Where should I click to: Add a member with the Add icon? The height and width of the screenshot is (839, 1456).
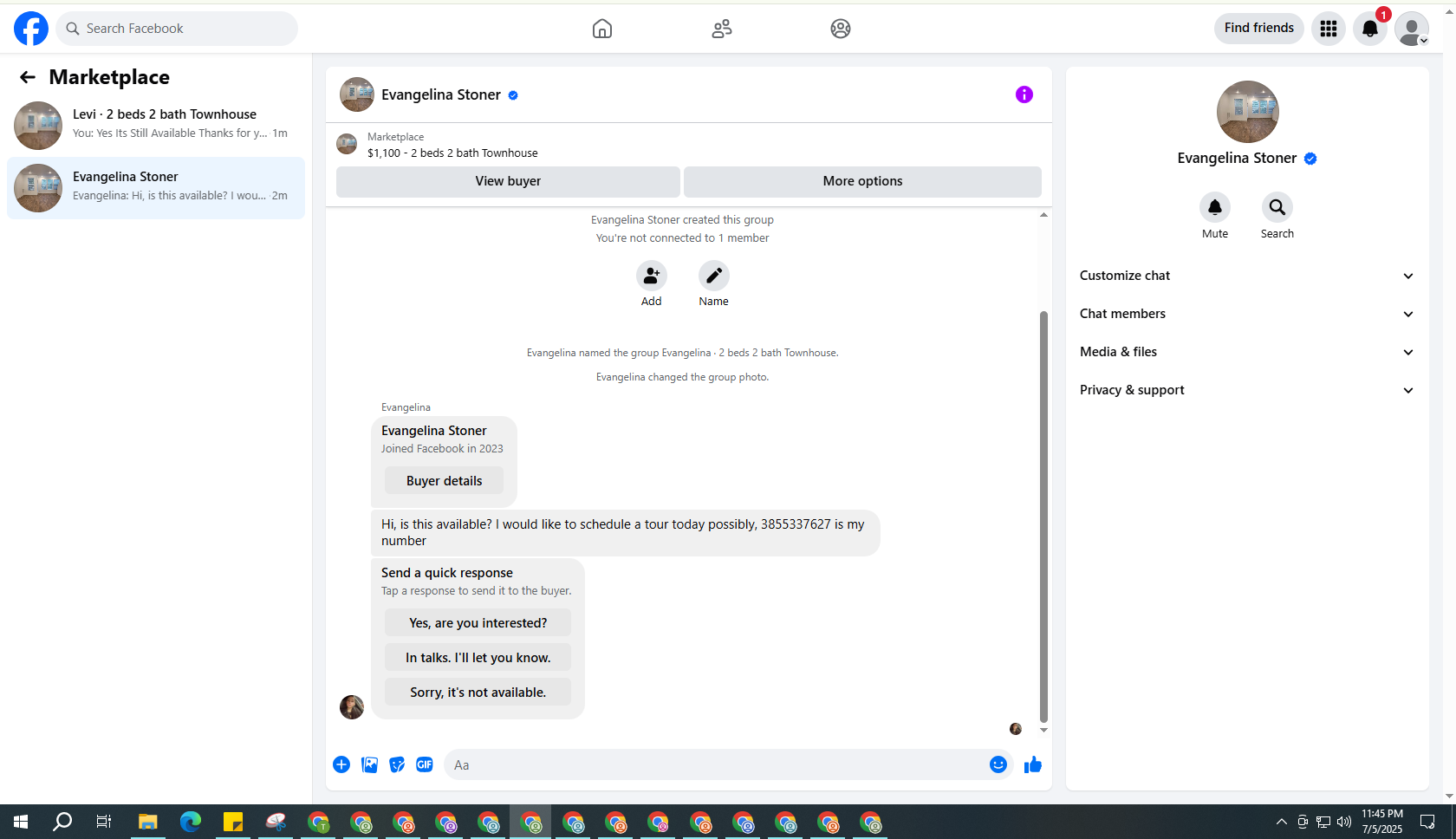pyautogui.click(x=652, y=276)
